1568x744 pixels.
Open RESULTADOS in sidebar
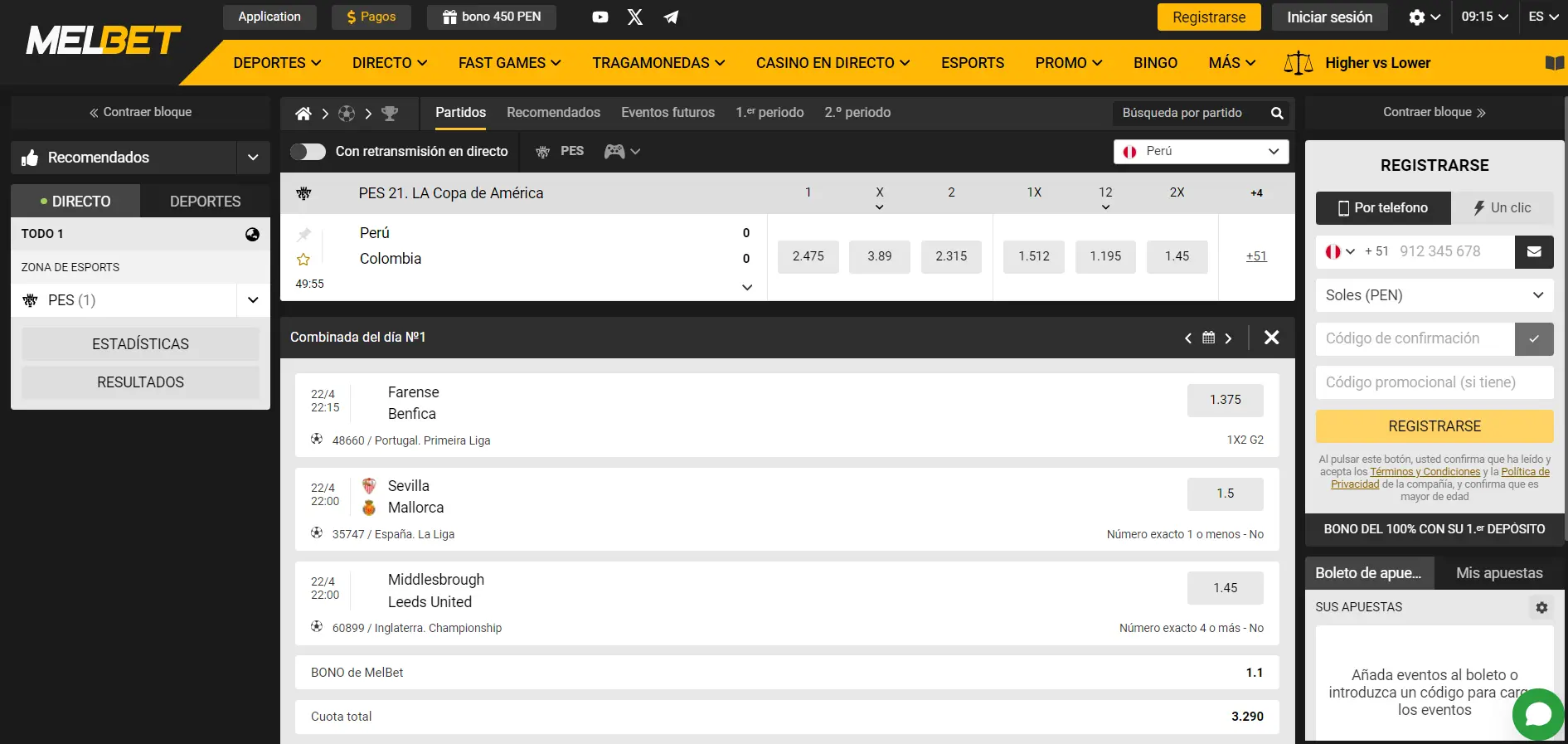(140, 382)
